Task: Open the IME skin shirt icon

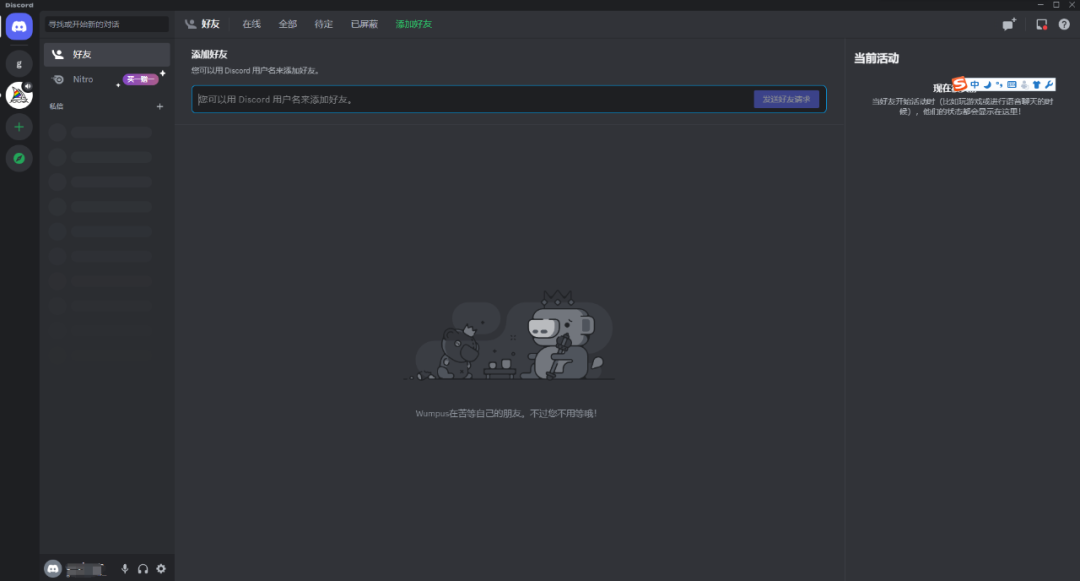Action: point(1037,85)
